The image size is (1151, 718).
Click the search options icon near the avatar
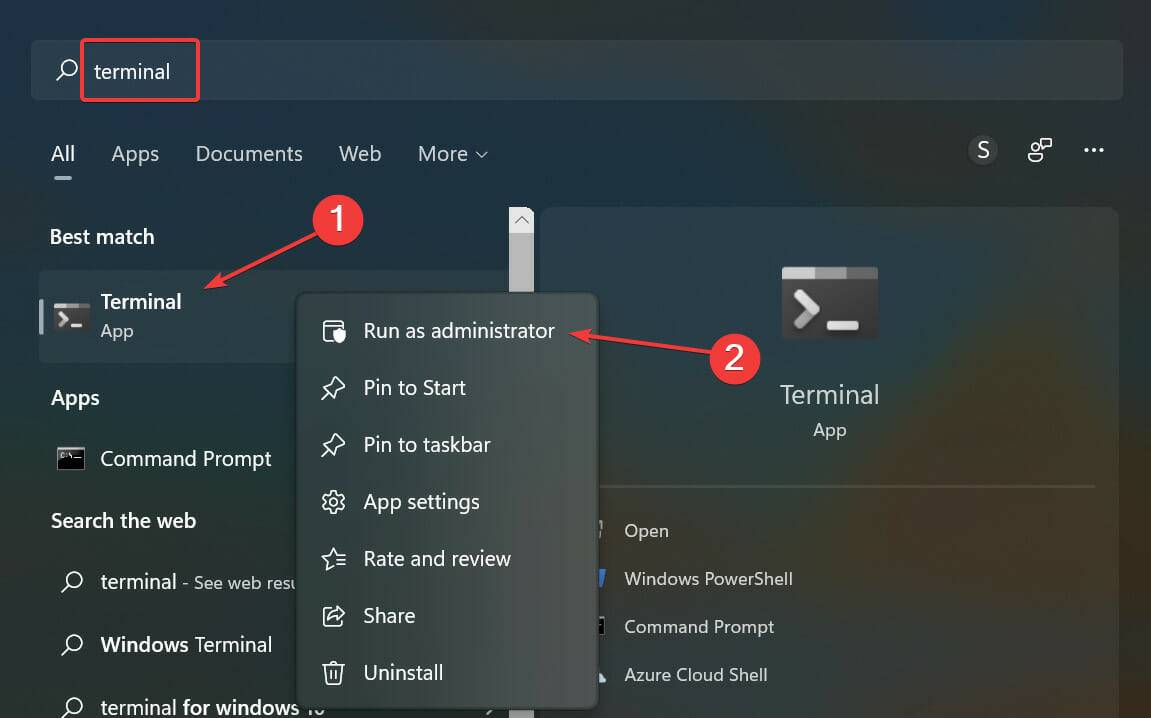point(1039,149)
